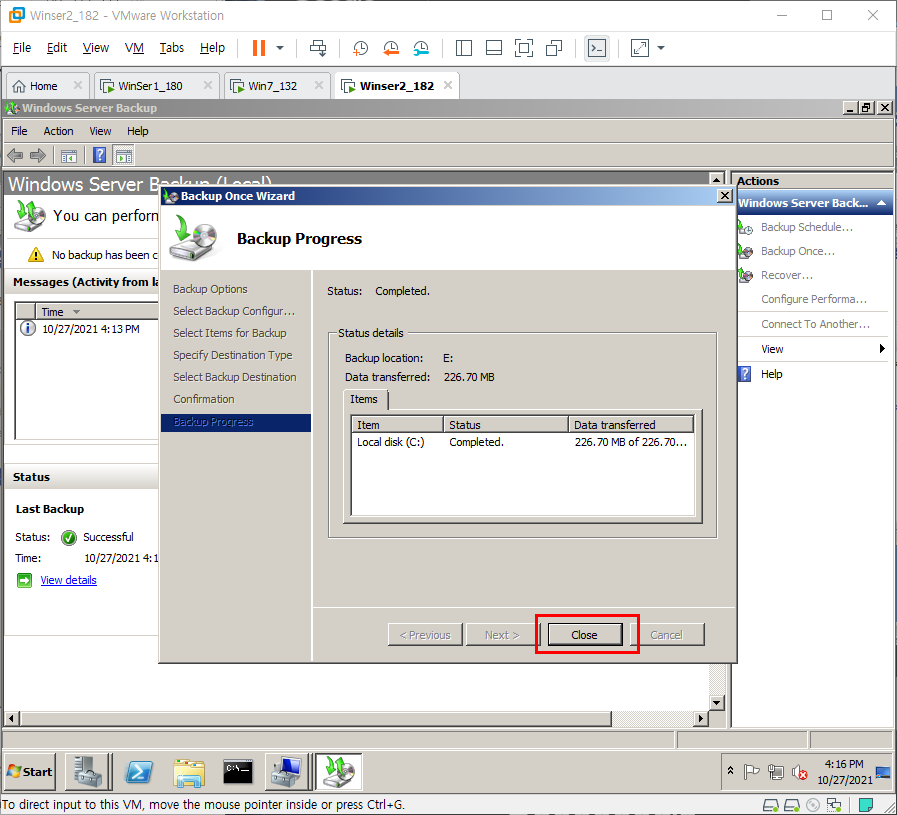The image size is (897, 815).
Task: Switch to the WinSer1_180 tab
Action: 150,86
